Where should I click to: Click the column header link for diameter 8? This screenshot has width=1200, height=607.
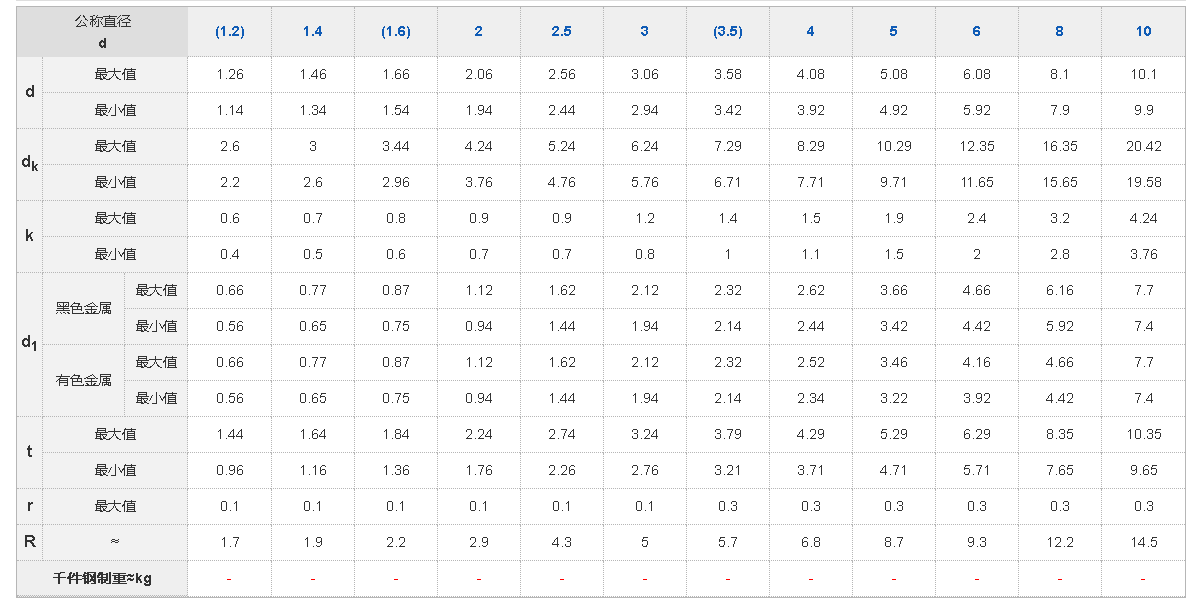tap(1059, 32)
